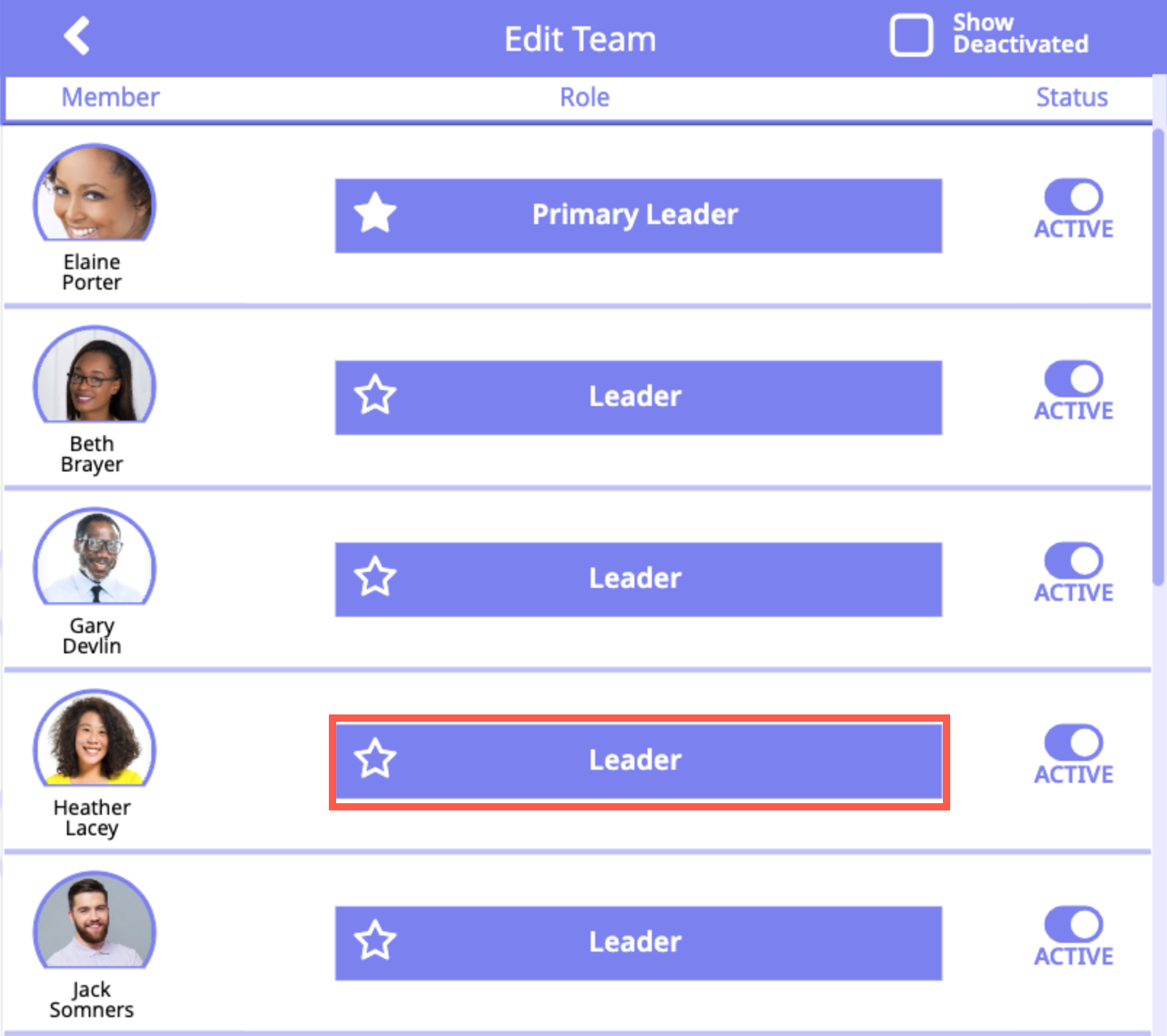
Task: Click Heather Lacey's outline star icon
Action: point(375,759)
